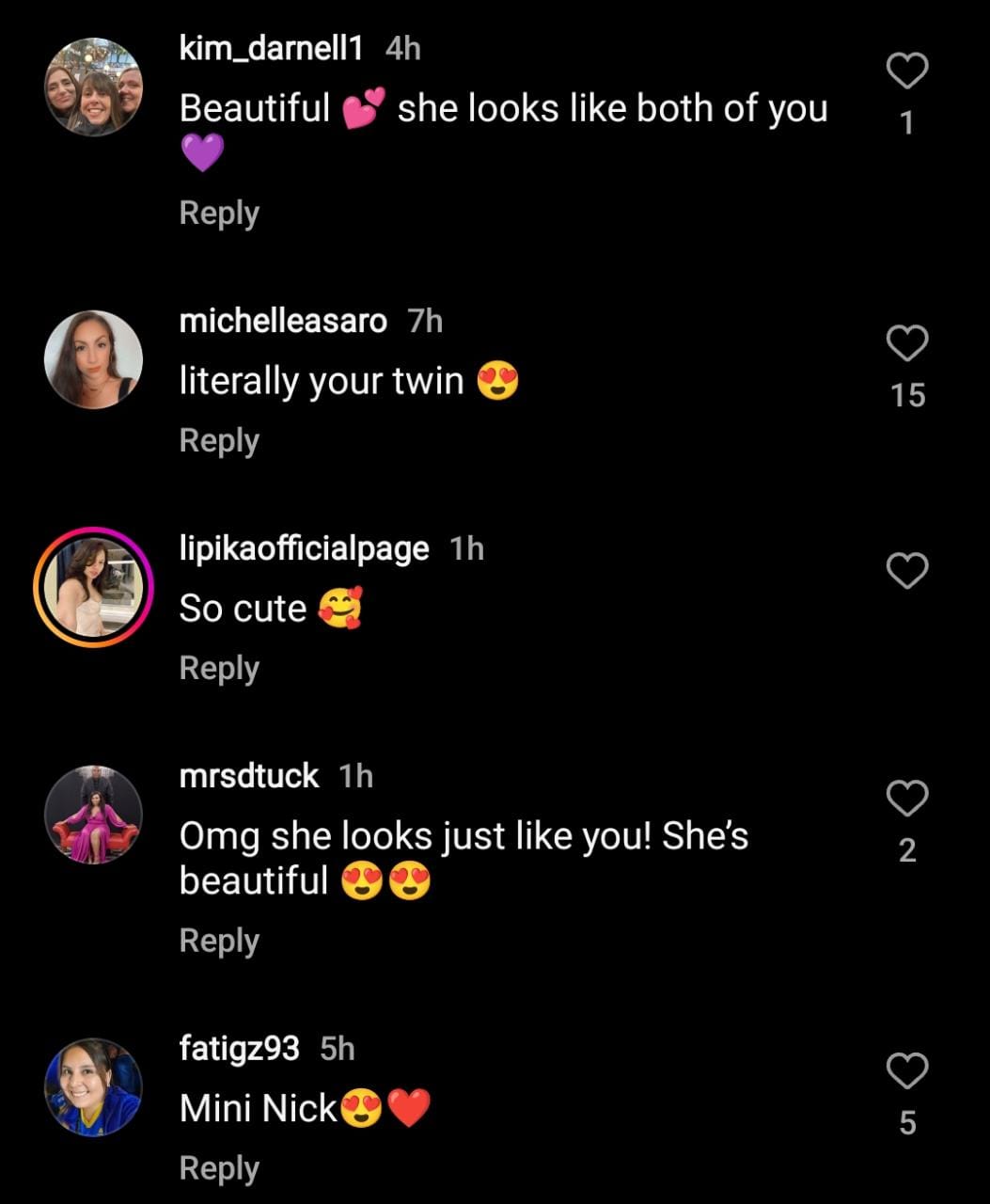View lipikaofficialpage's story from avatar ring
Screen dimensions: 990x1204
tap(93, 586)
